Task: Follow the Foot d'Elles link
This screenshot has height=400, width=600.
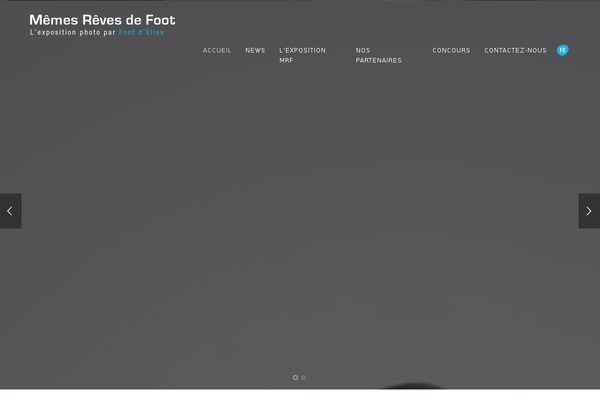Action: (141, 33)
